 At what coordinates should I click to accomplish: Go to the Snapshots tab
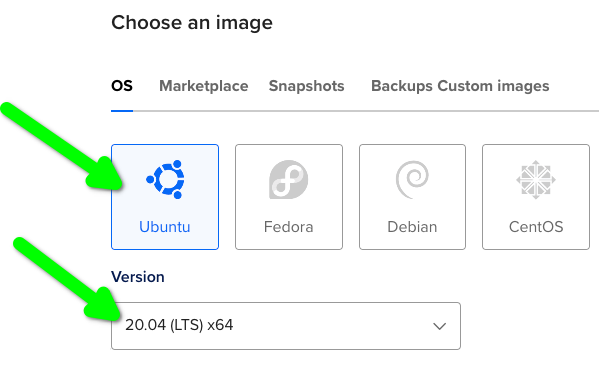(x=306, y=86)
